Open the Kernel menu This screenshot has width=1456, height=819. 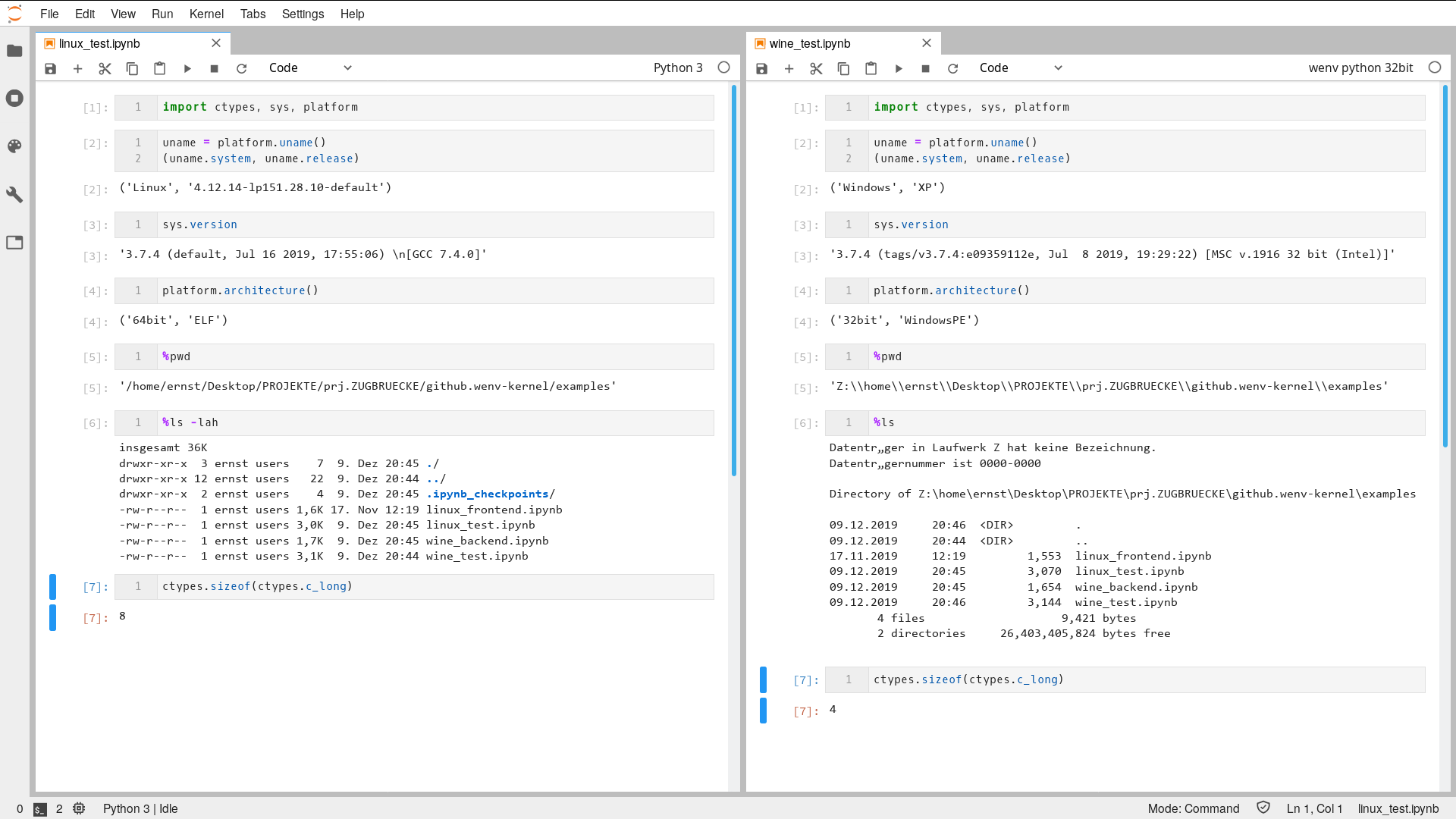(206, 14)
